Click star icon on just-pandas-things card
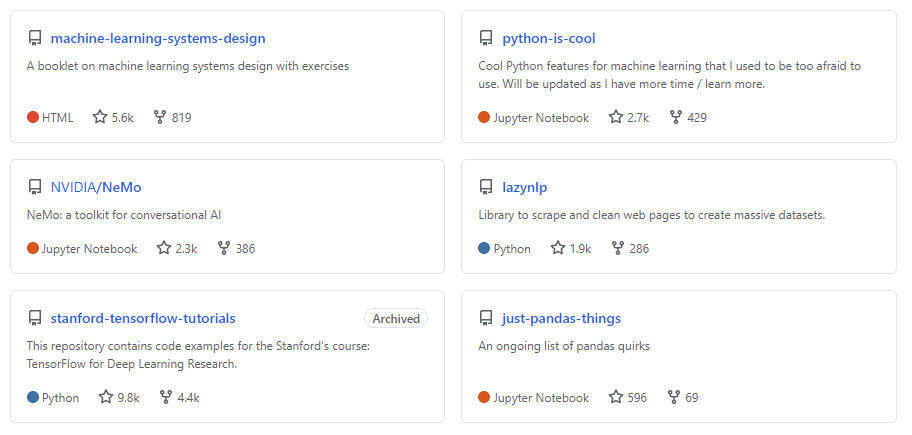 pyautogui.click(x=616, y=397)
